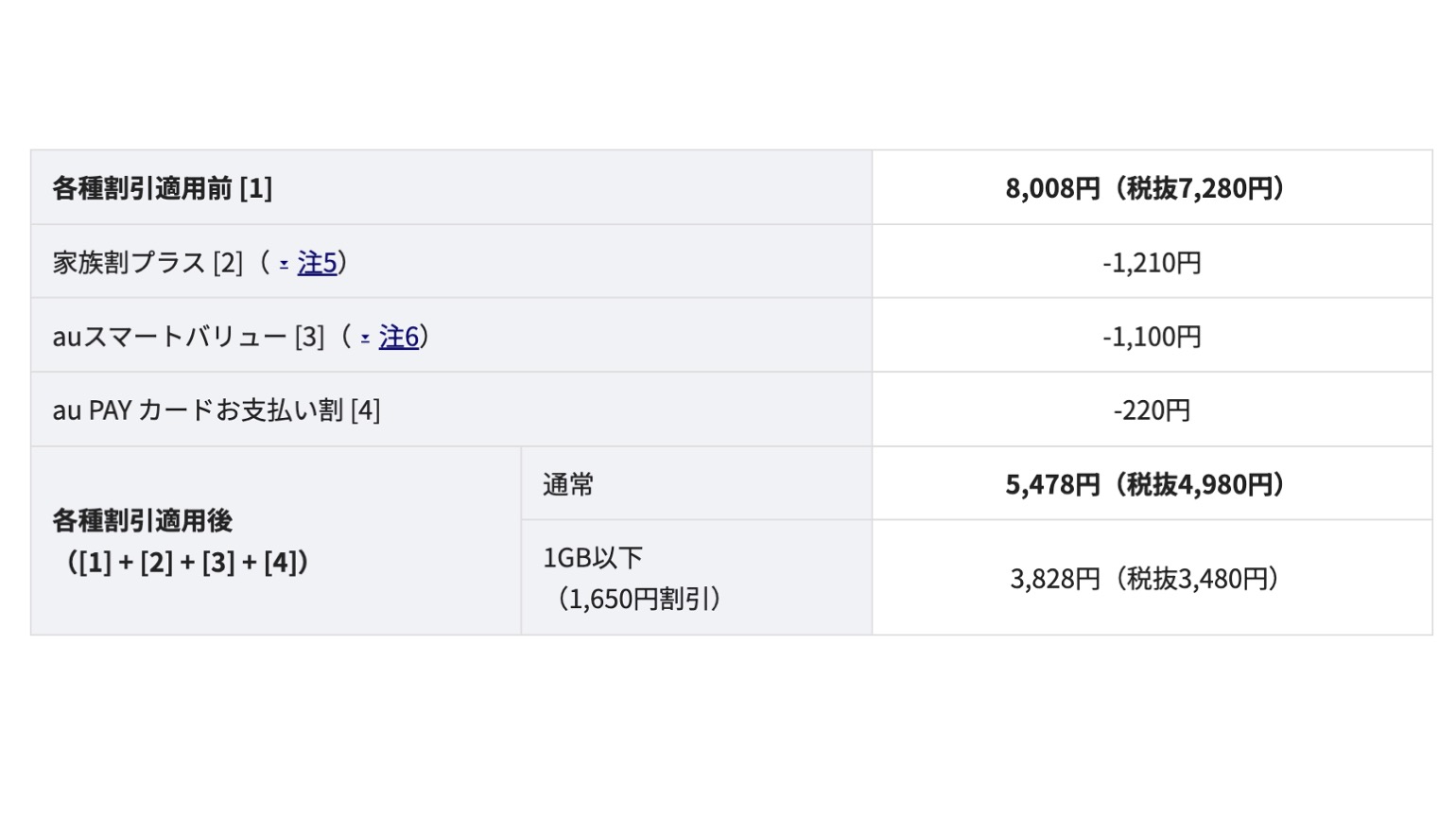Click the auスマートバリュー [3] label
The height and width of the screenshot is (819, 1456).
point(188,337)
